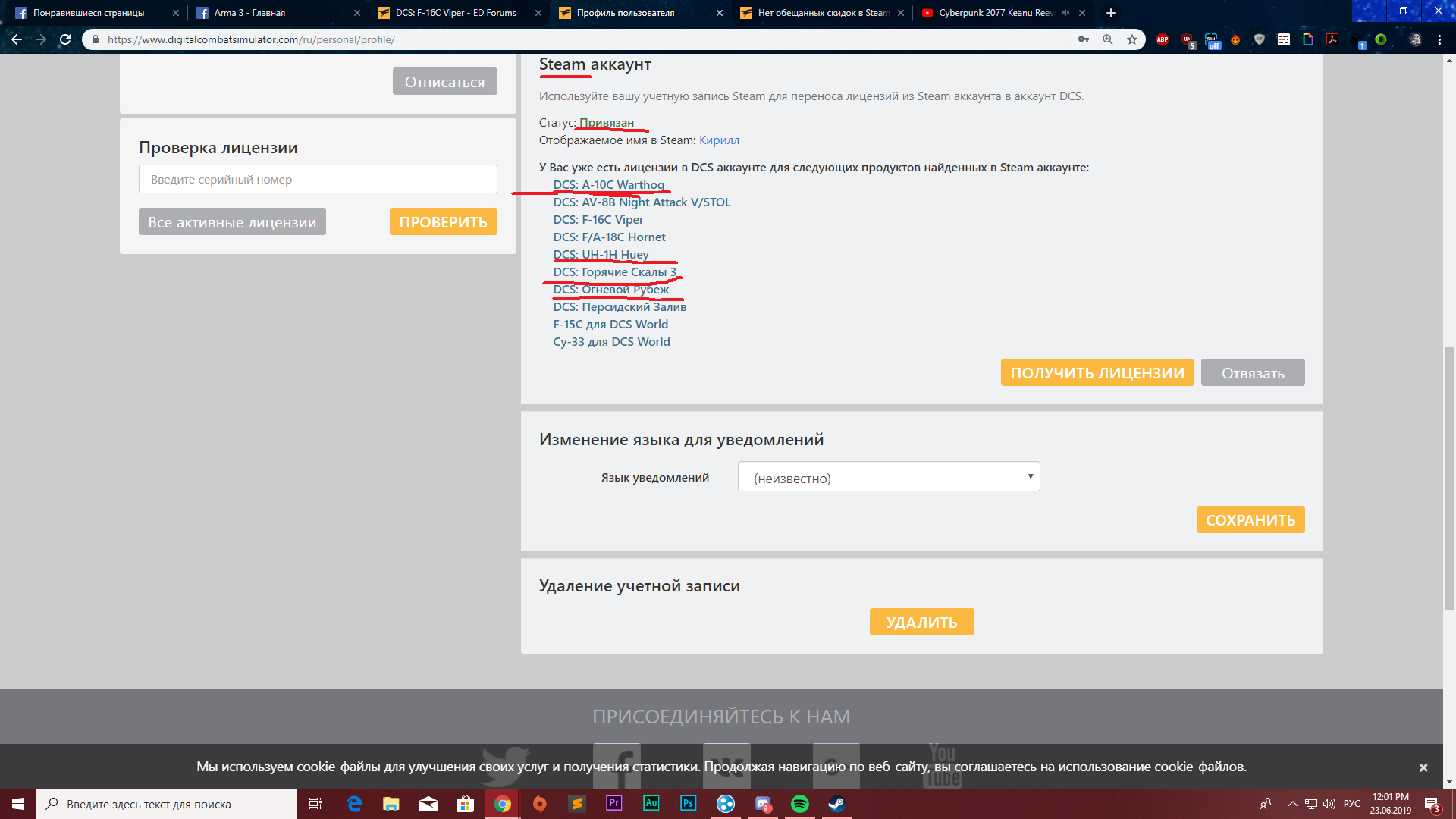Switch to the Steam discounts tab
Image resolution: width=1456 pixels, height=819 pixels.
coord(821,13)
